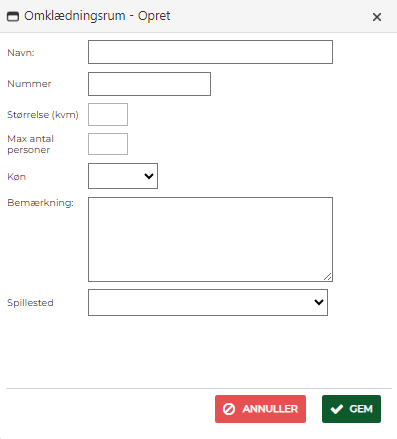Click the Max antal personer input box
Screen dimensions: 397x439
click(x=108, y=144)
